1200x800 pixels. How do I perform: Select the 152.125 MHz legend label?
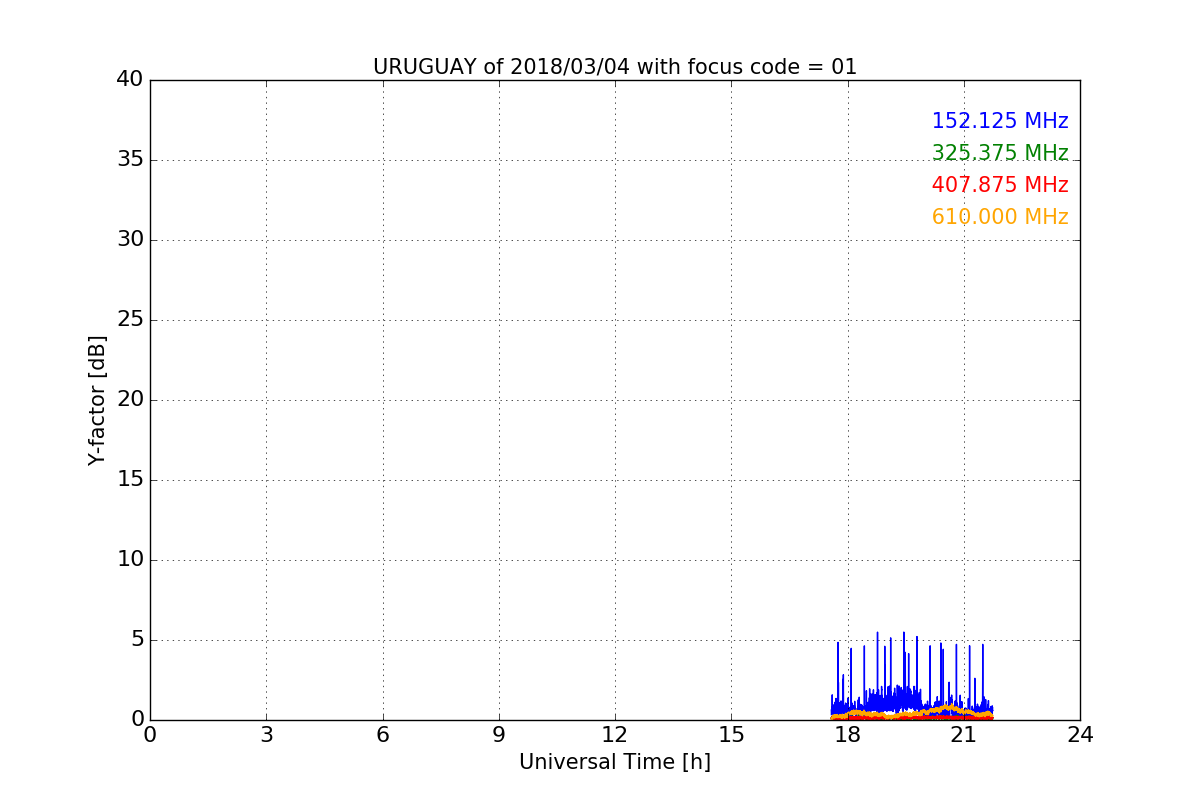click(1000, 121)
